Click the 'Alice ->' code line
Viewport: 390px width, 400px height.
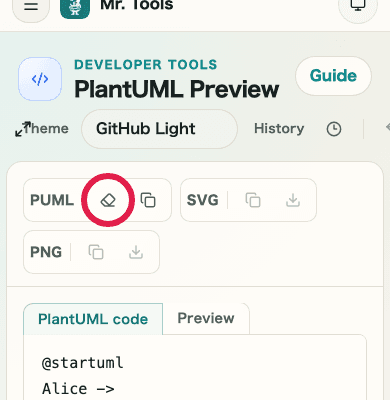[78, 389]
